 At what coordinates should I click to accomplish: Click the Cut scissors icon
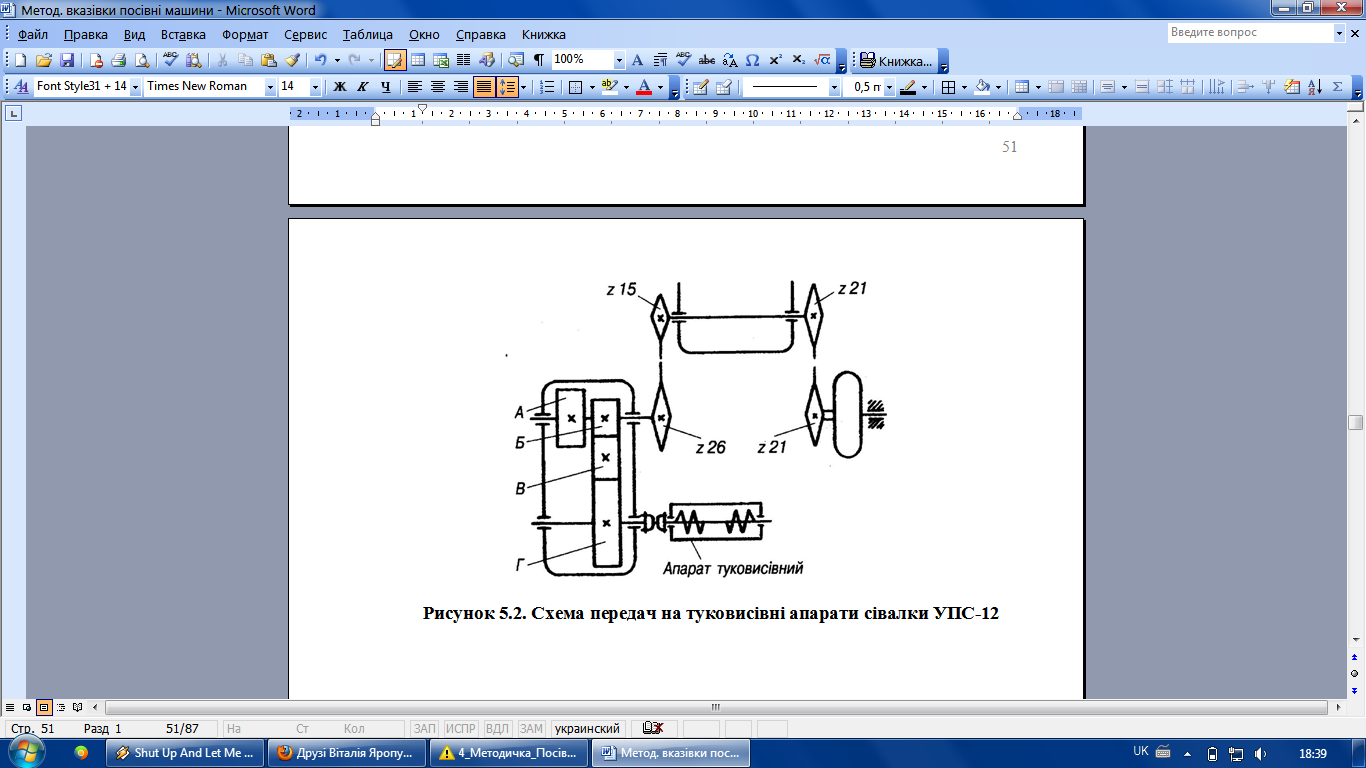pyautogui.click(x=222, y=60)
